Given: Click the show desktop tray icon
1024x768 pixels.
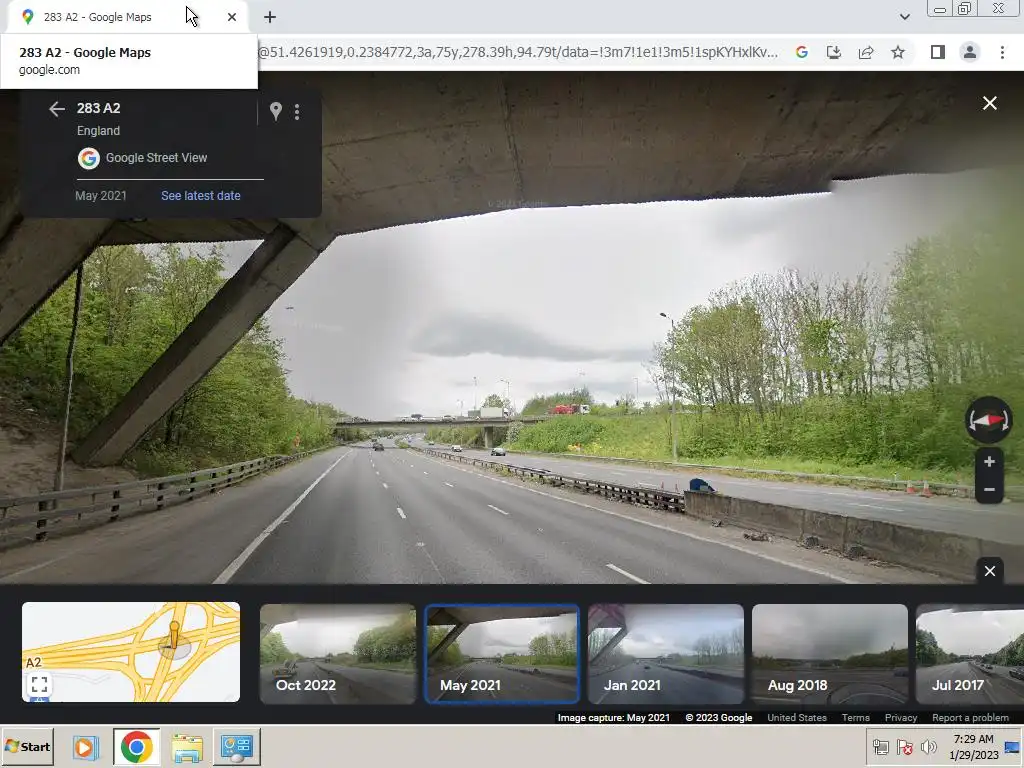Looking at the screenshot, I should click(x=1013, y=747).
